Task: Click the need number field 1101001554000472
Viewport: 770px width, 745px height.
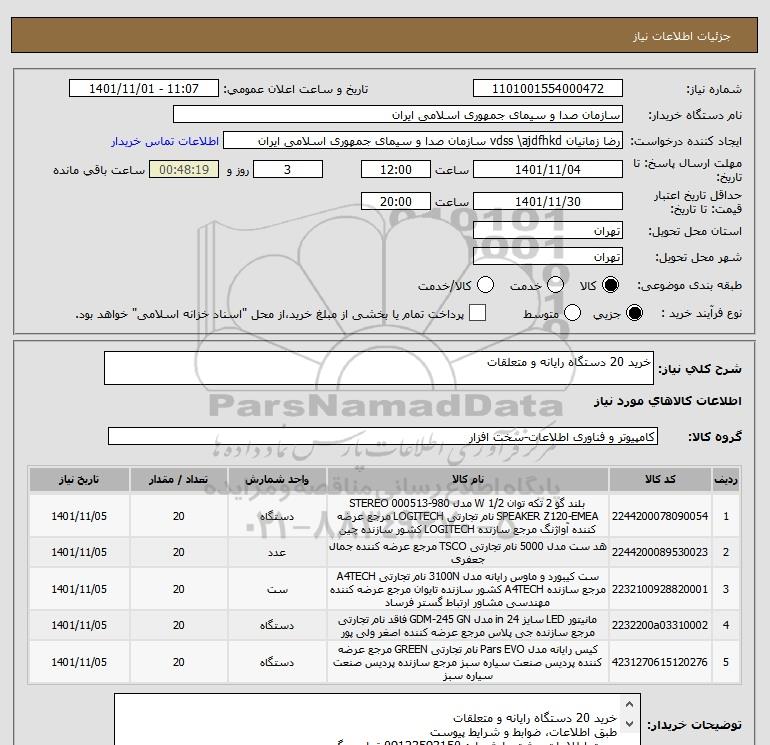Action: point(548,88)
